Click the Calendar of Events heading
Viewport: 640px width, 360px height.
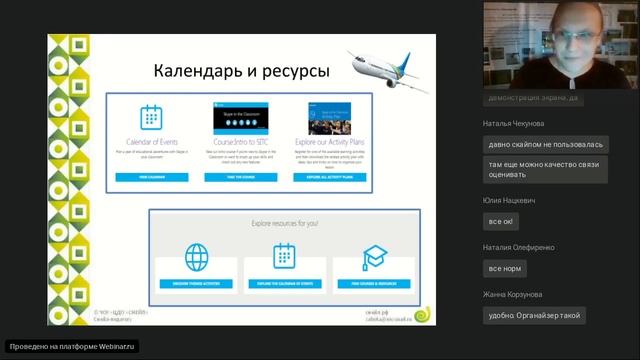coord(152,142)
